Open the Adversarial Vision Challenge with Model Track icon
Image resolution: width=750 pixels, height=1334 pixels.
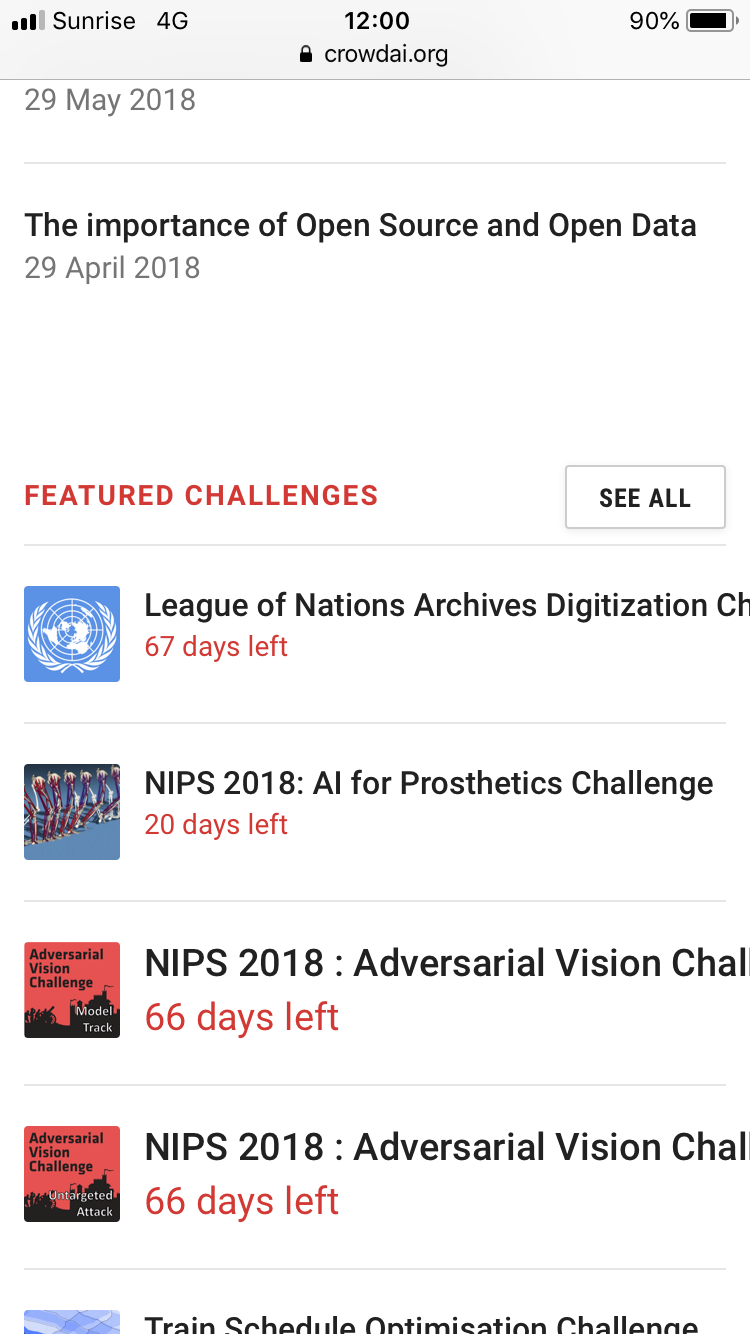click(x=447, y=963)
